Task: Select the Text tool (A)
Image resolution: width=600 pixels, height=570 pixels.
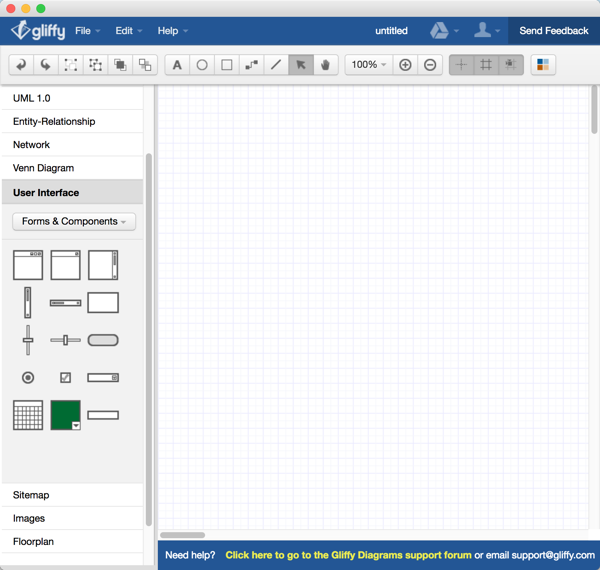Action: pyautogui.click(x=177, y=65)
